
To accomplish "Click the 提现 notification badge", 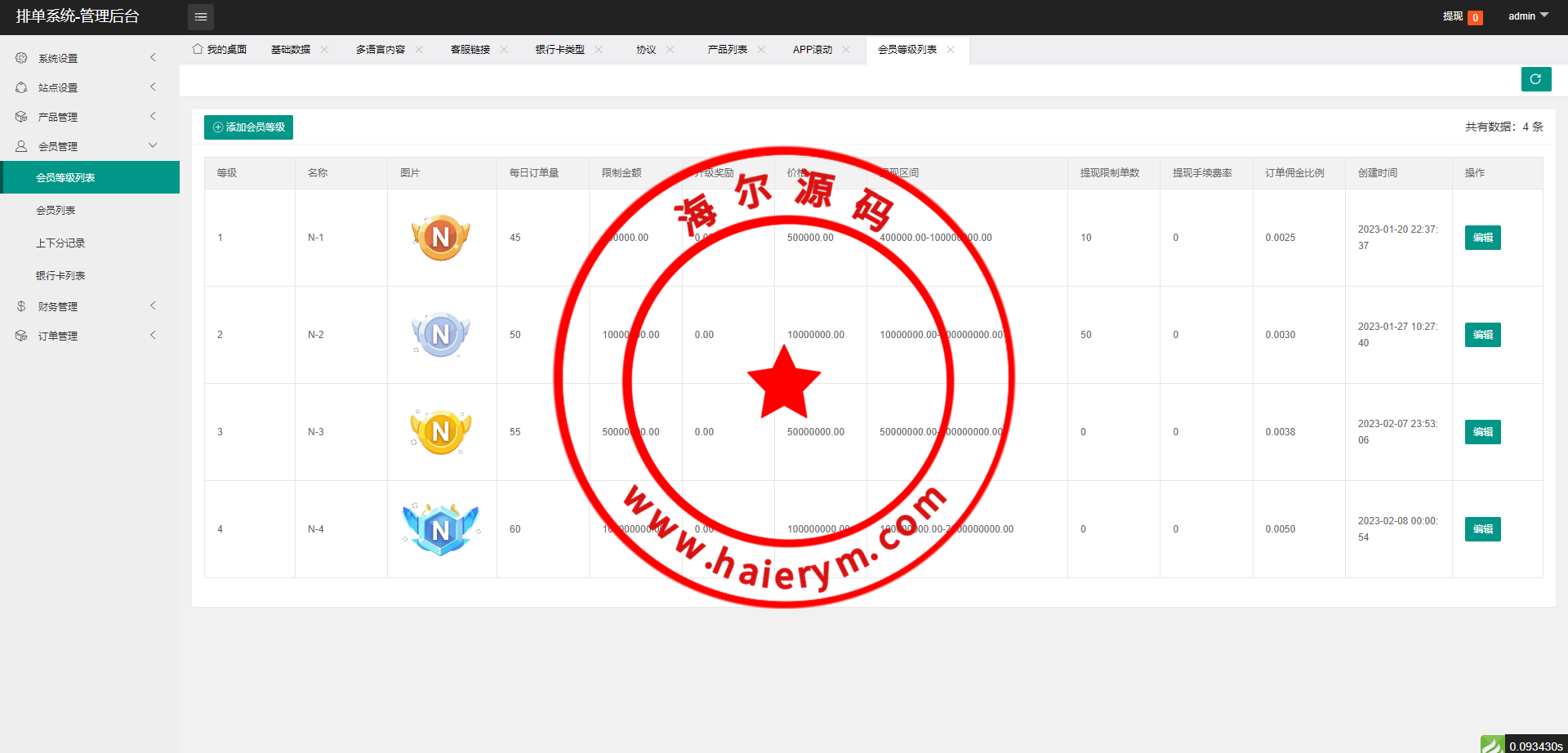I will 1475,17.
